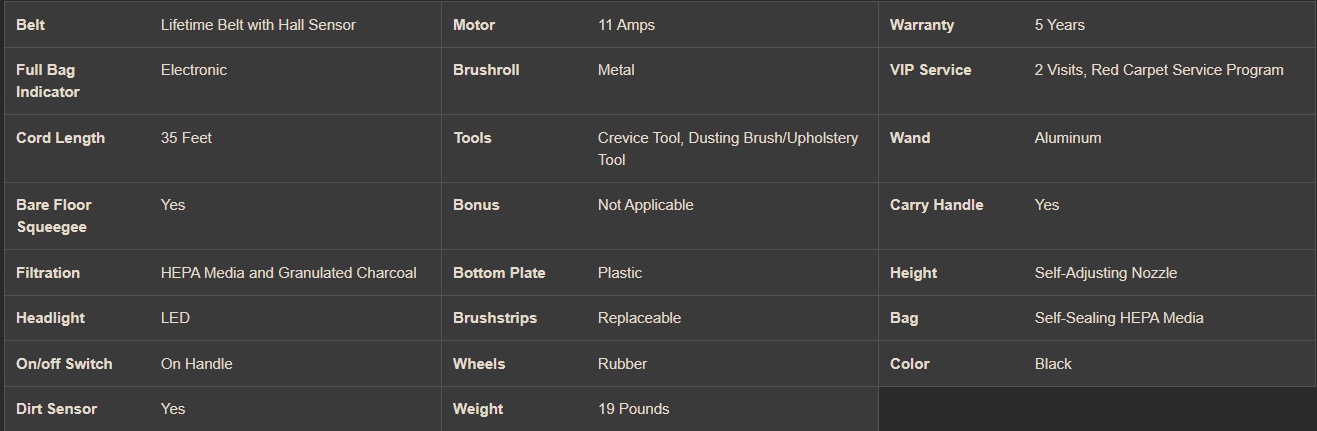Click the 19 Pounds weight value
The width and height of the screenshot is (1317, 431).
[x=633, y=409]
